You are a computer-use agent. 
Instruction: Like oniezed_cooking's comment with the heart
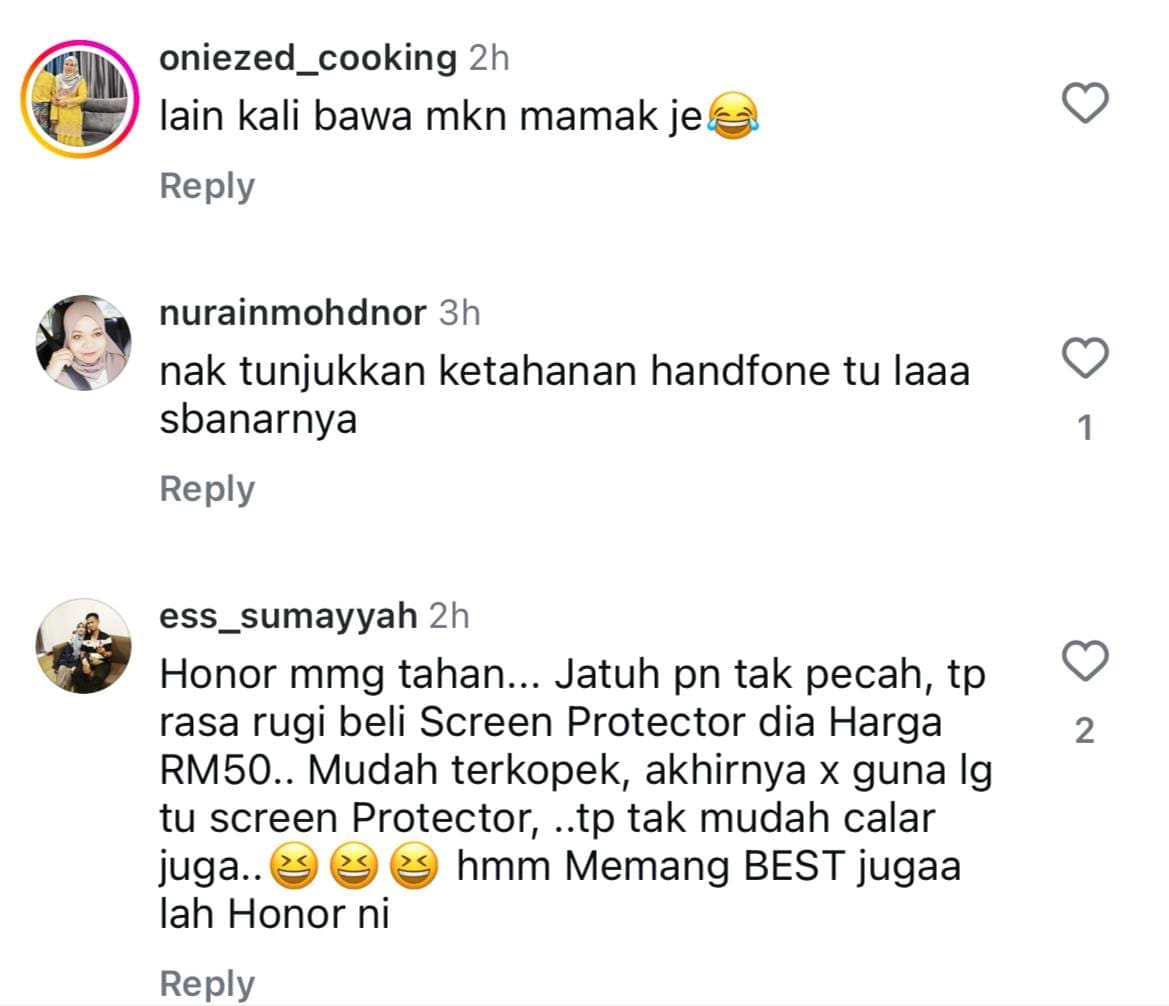pyautogui.click(x=1086, y=103)
